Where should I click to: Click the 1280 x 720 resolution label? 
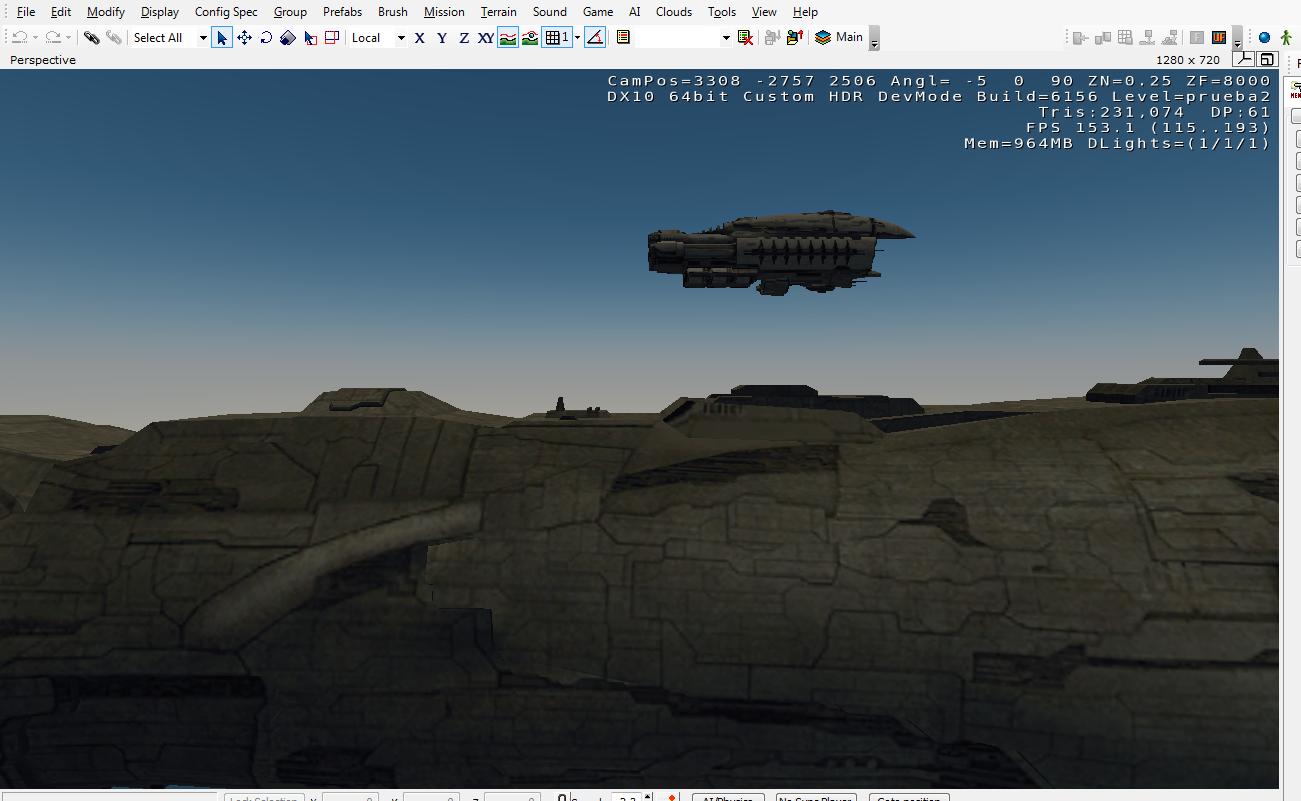coord(1188,60)
